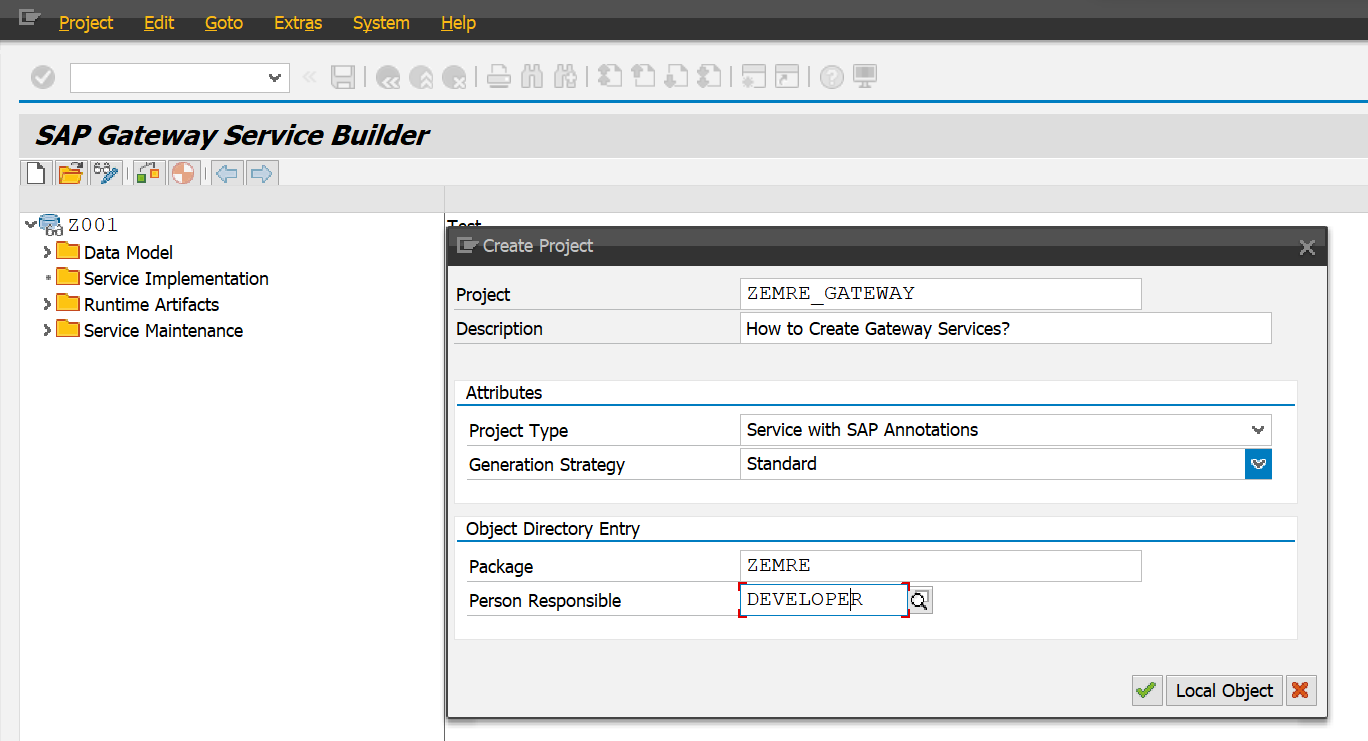Confirm dialog with green checkmark button

click(x=1146, y=690)
